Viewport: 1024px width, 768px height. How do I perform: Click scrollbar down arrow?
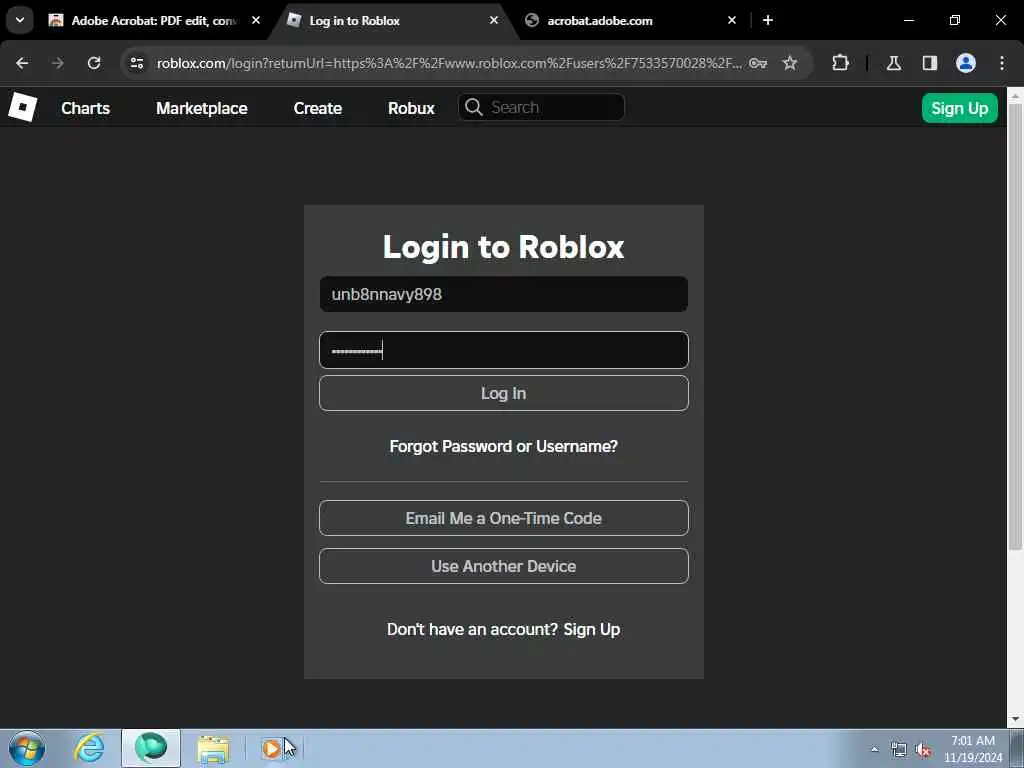1015,719
